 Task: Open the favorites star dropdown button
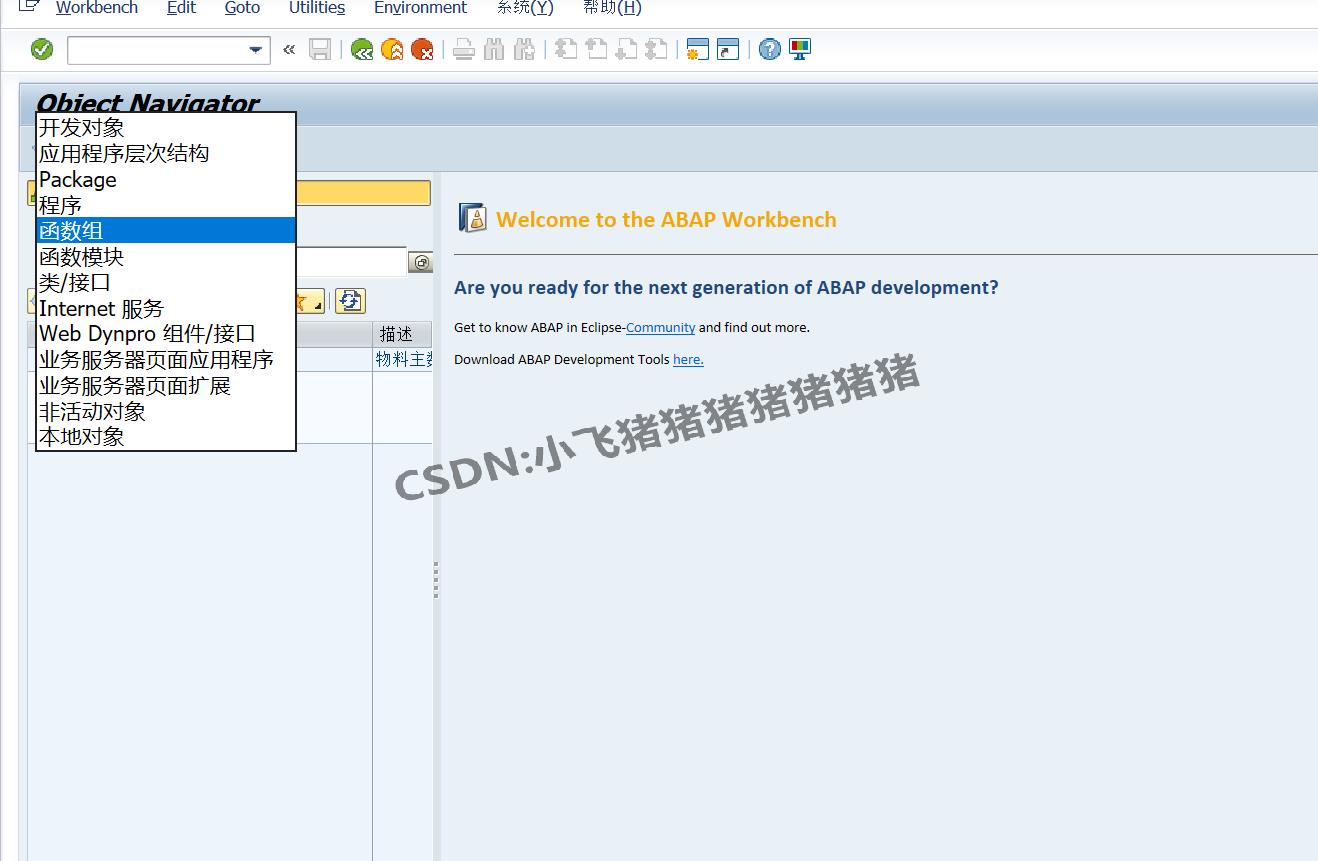(311, 301)
